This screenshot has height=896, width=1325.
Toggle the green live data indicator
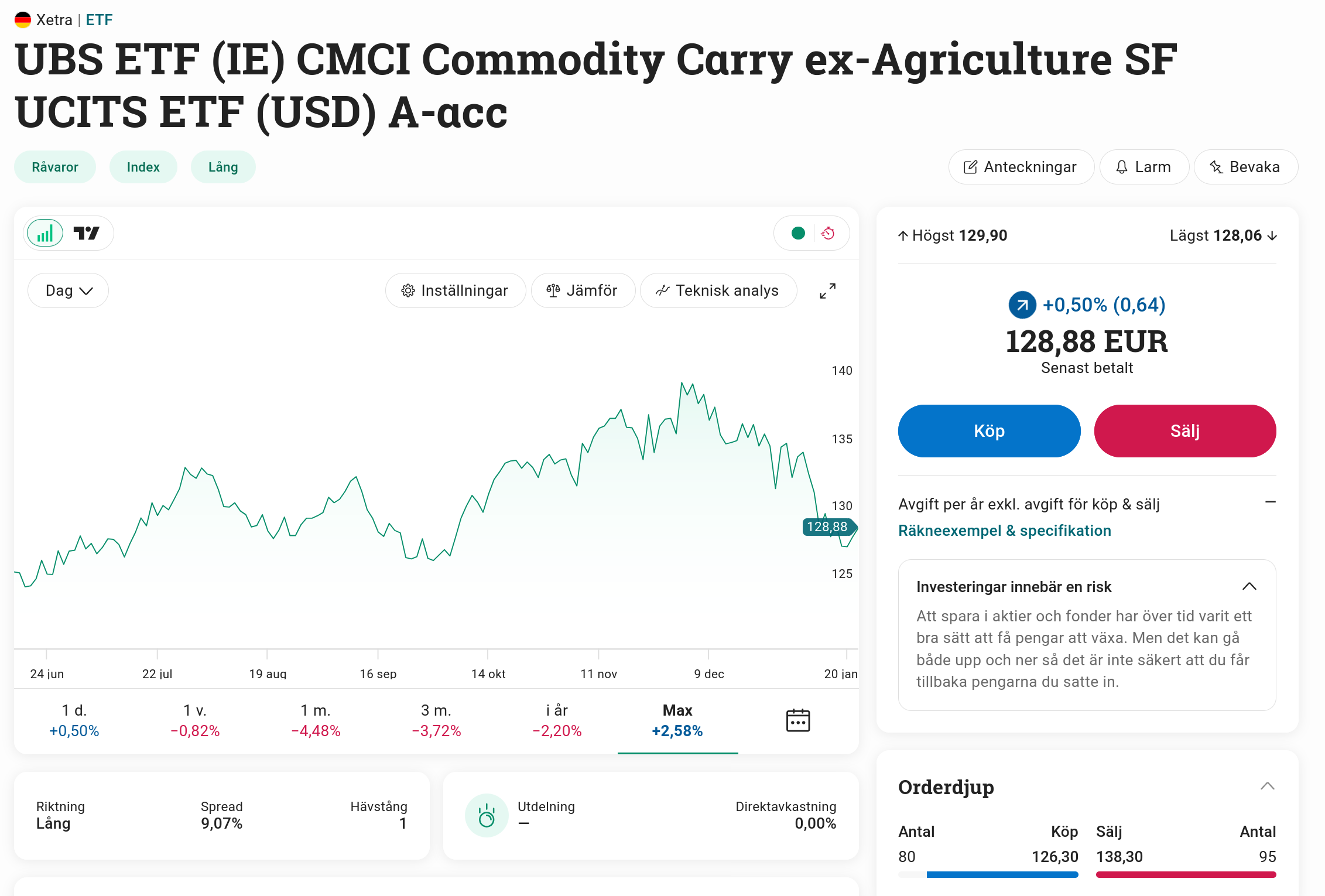point(797,233)
